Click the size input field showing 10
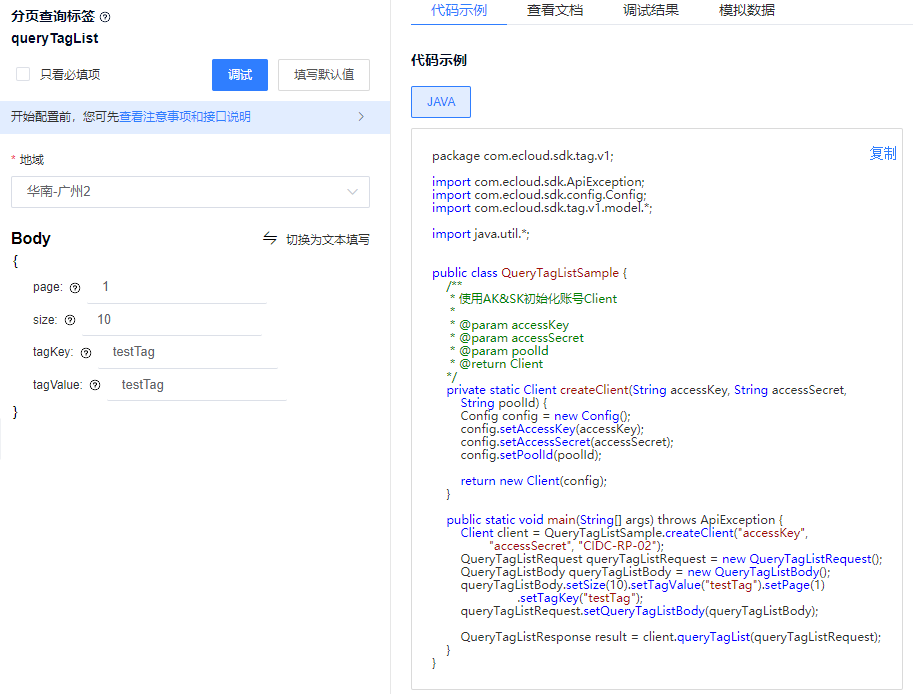 coord(172,320)
